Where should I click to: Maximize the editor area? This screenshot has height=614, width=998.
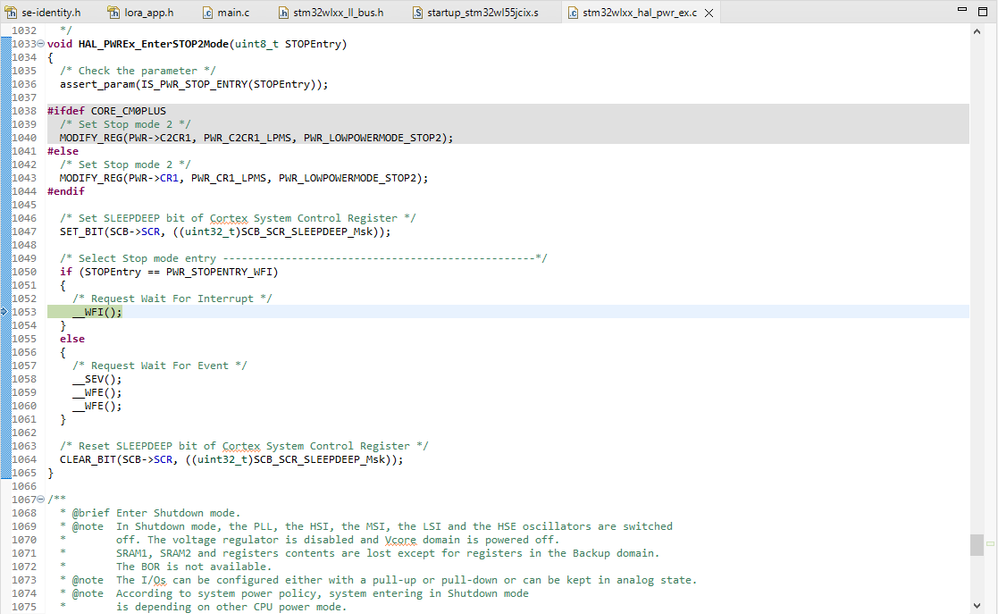[982, 11]
